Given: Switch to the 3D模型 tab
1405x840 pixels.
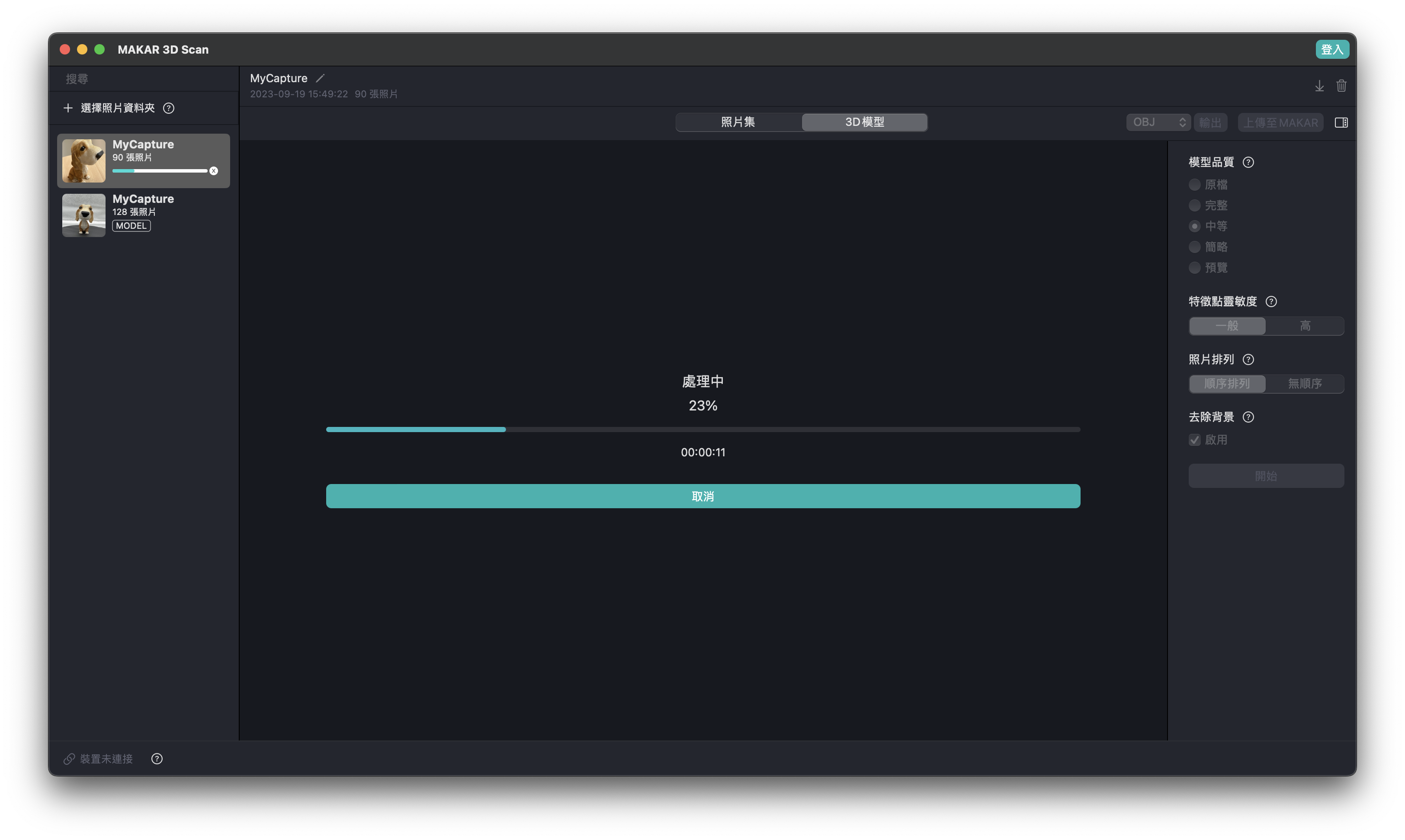Looking at the screenshot, I should tap(864, 122).
